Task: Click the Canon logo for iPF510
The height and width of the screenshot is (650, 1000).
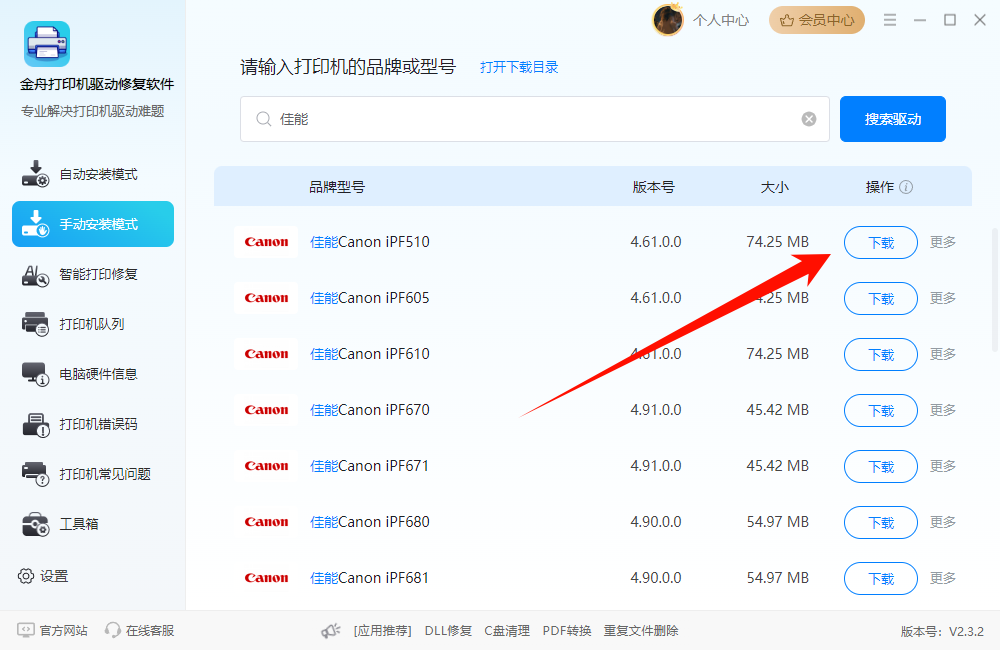Action: pos(266,242)
